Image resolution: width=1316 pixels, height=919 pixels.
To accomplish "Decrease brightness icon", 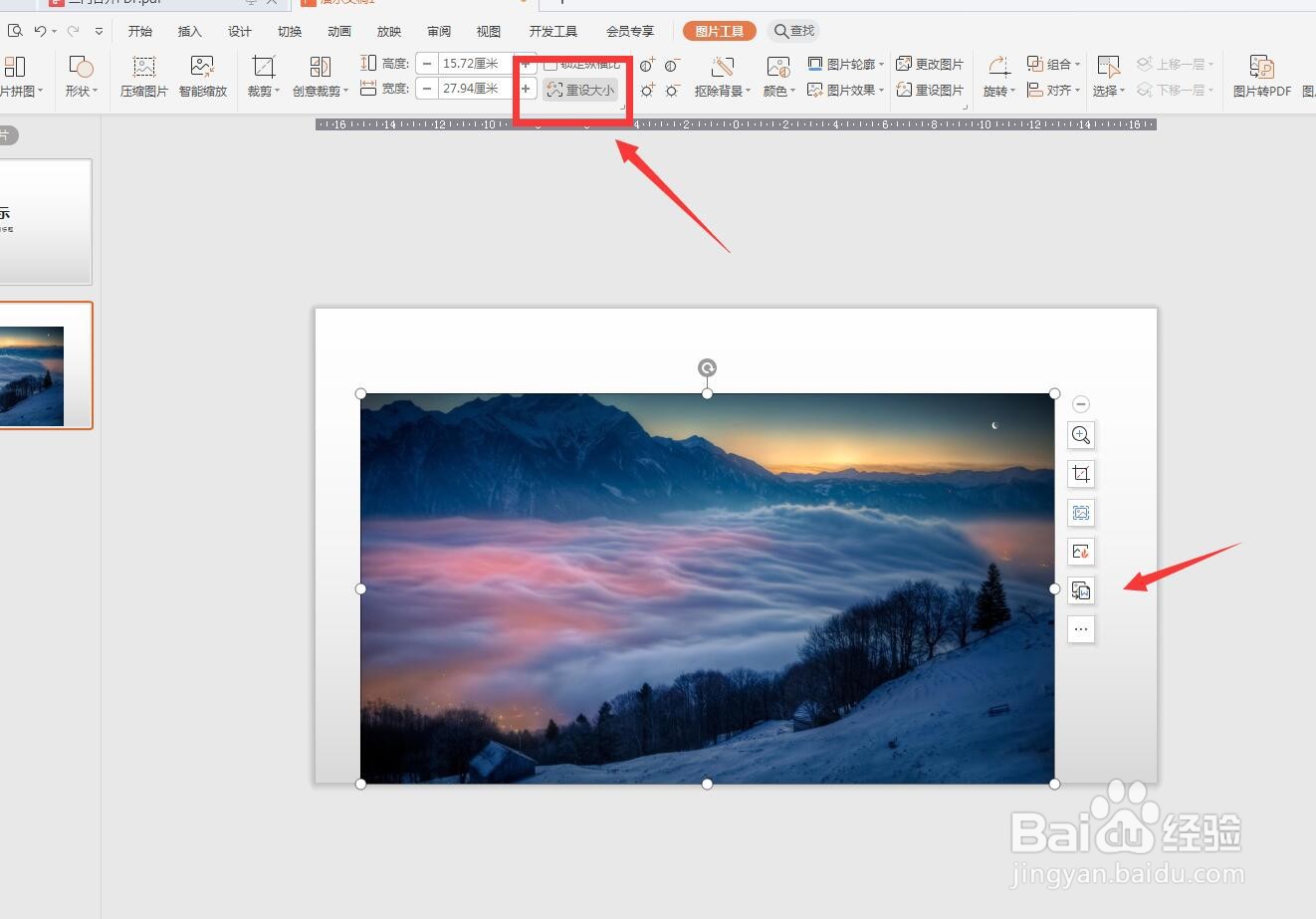I will pyautogui.click(x=672, y=91).
